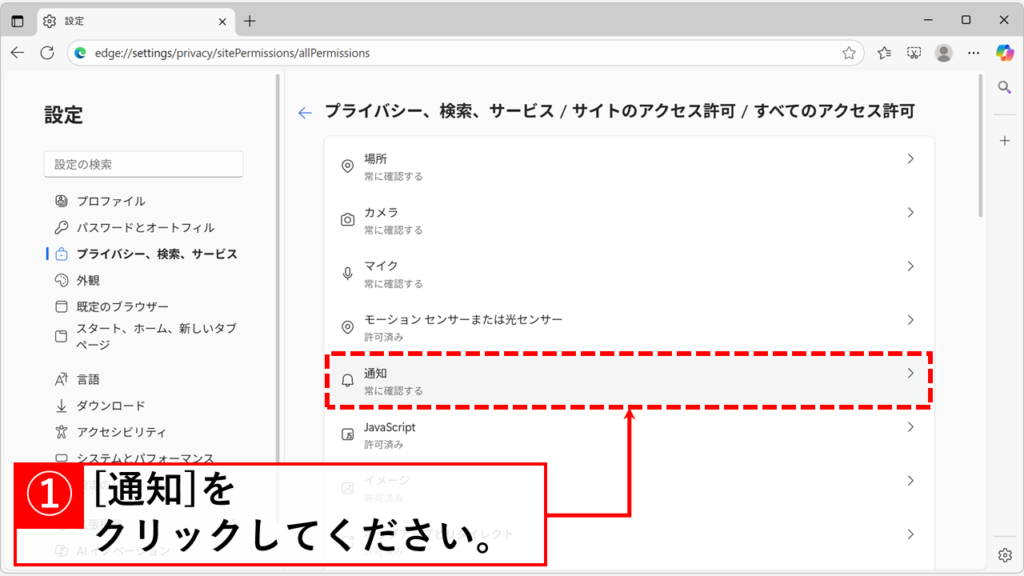Open the Settings and more ellipsis menu
The width and height of the screenshot is (1024, 576).
[x=974, y=53]
